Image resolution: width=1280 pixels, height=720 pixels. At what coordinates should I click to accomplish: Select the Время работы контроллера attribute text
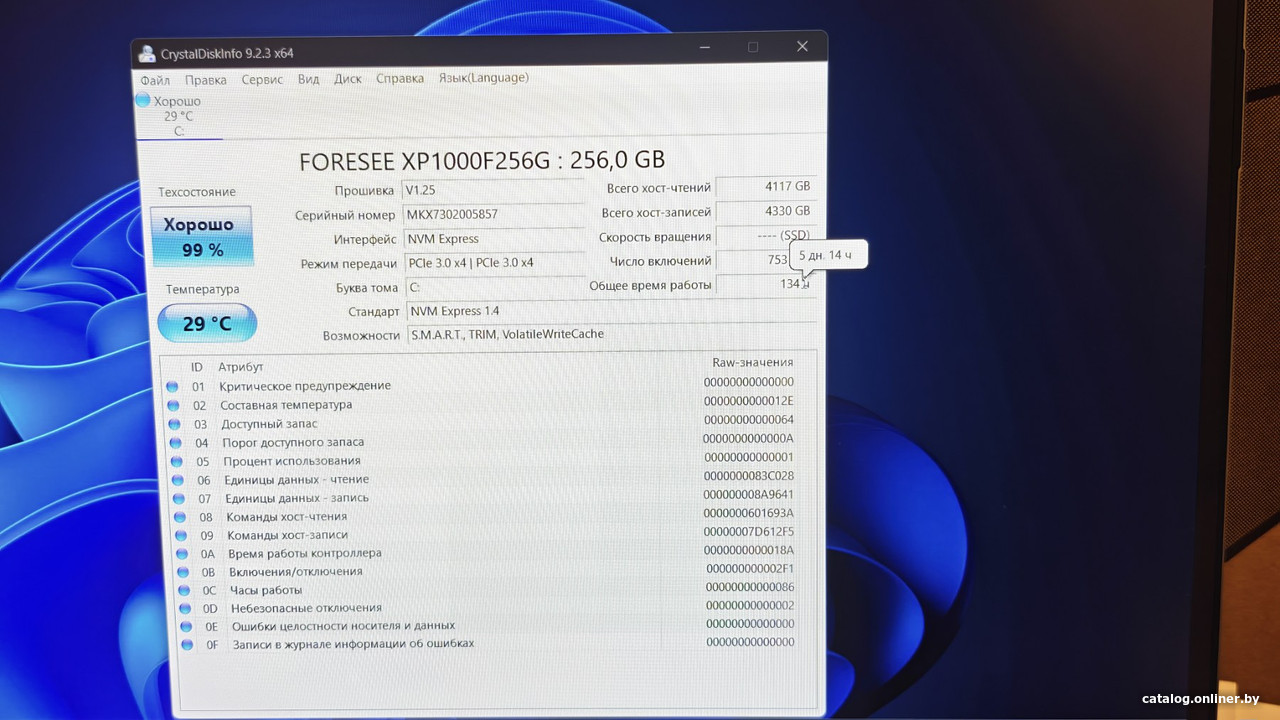coord(305,553)
